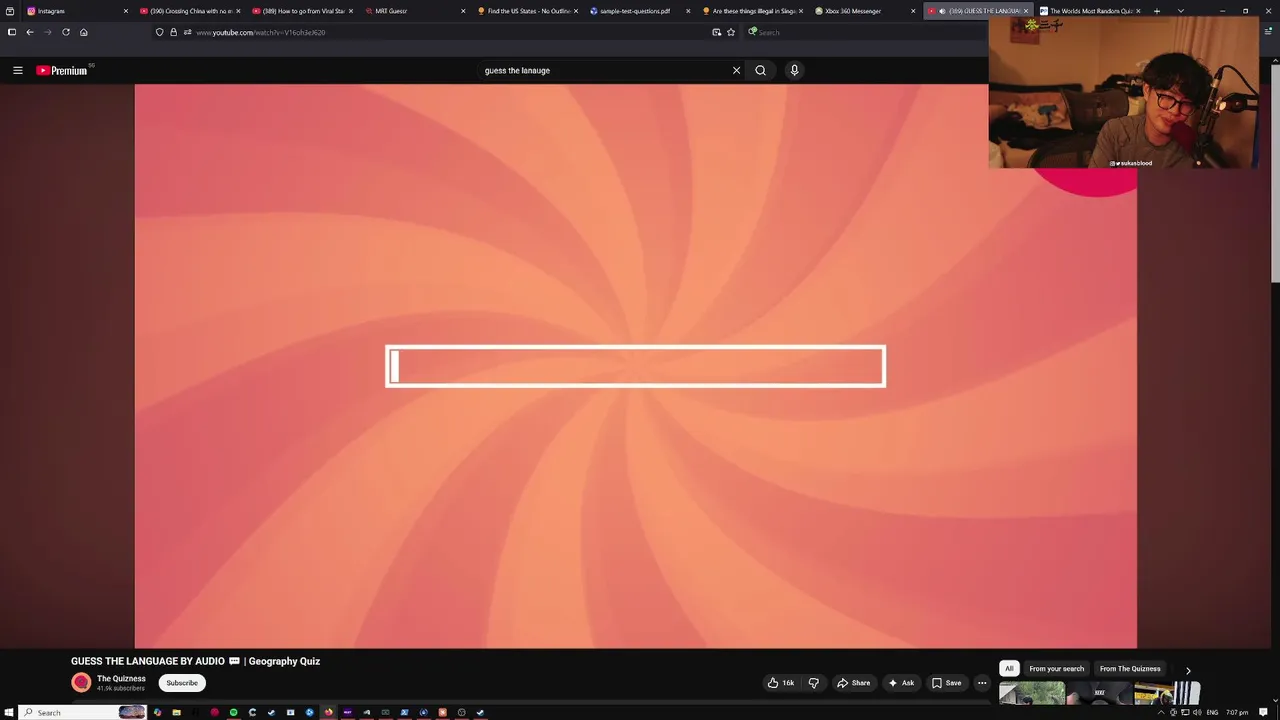This screenshot has height=720, width=1280.
Task: Open Spotify from the taskbar
Action: (233, 712)
